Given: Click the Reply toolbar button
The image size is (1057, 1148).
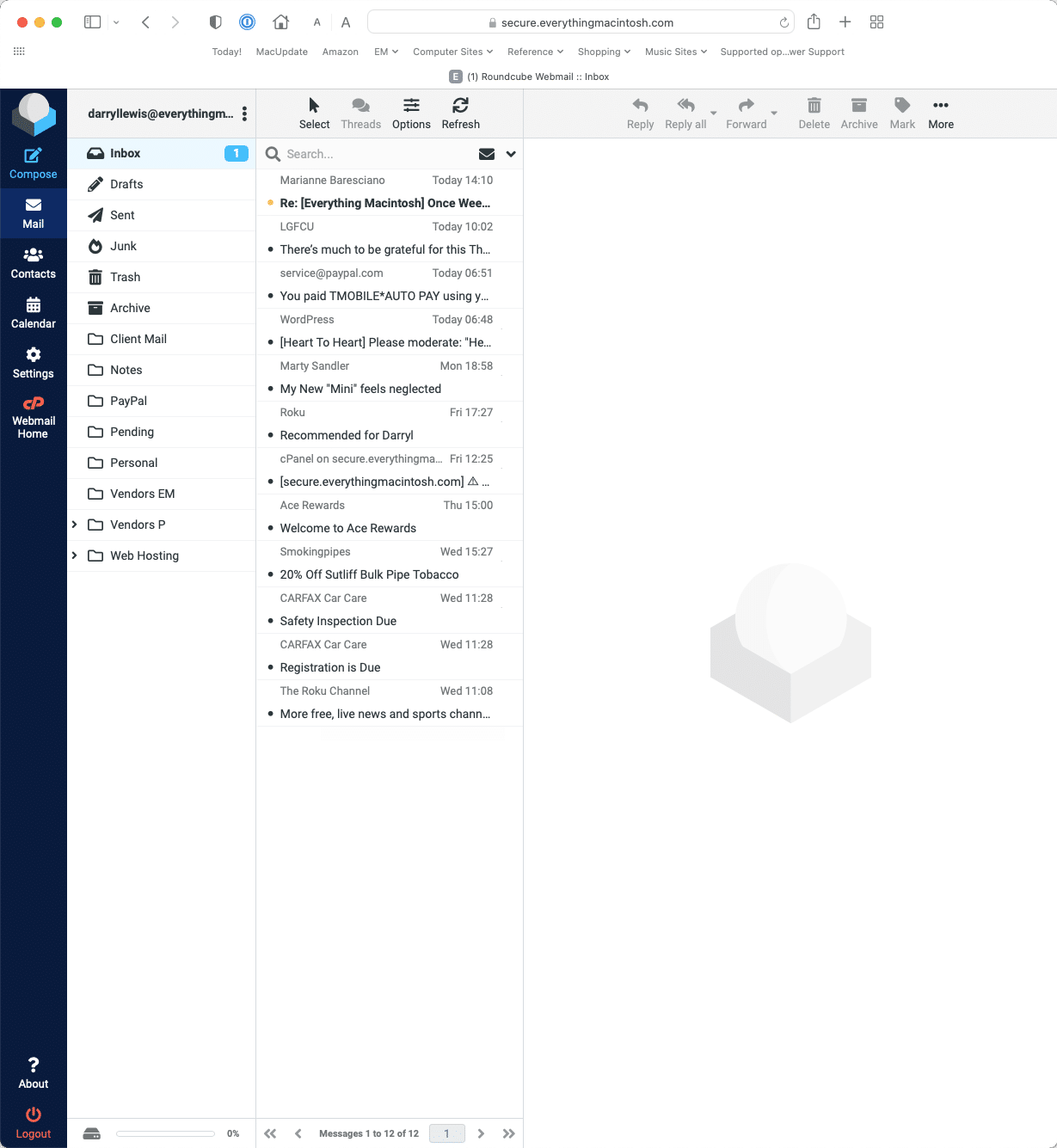Looking at the screenshot, I should click(640, 114).
